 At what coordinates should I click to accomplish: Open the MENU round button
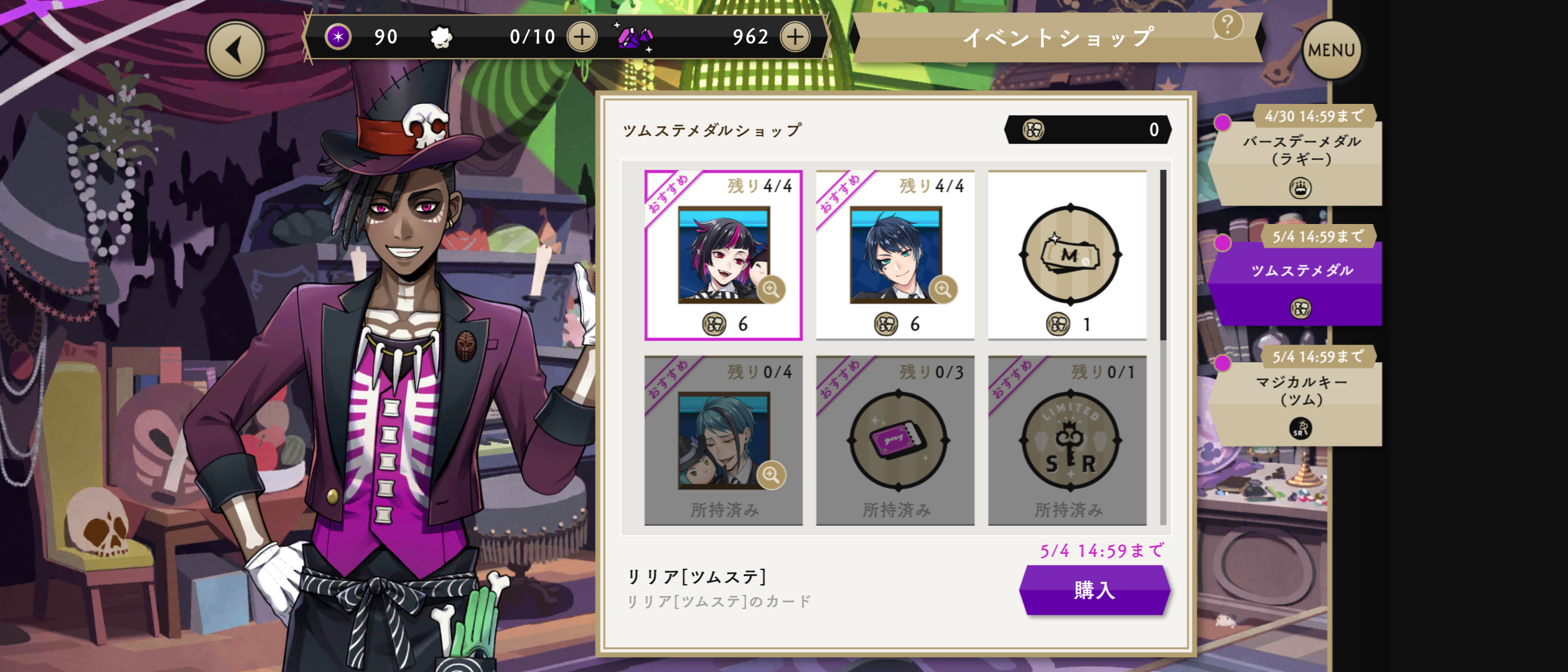1332,50
